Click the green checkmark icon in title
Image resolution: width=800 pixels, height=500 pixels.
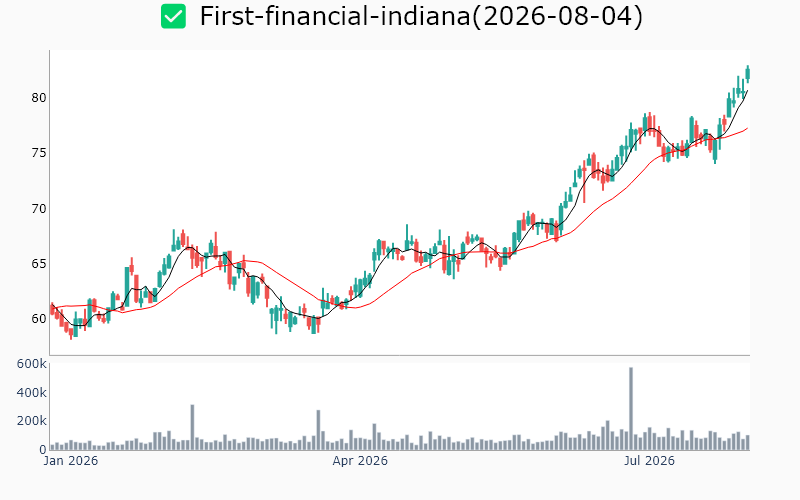pos(173,16)
